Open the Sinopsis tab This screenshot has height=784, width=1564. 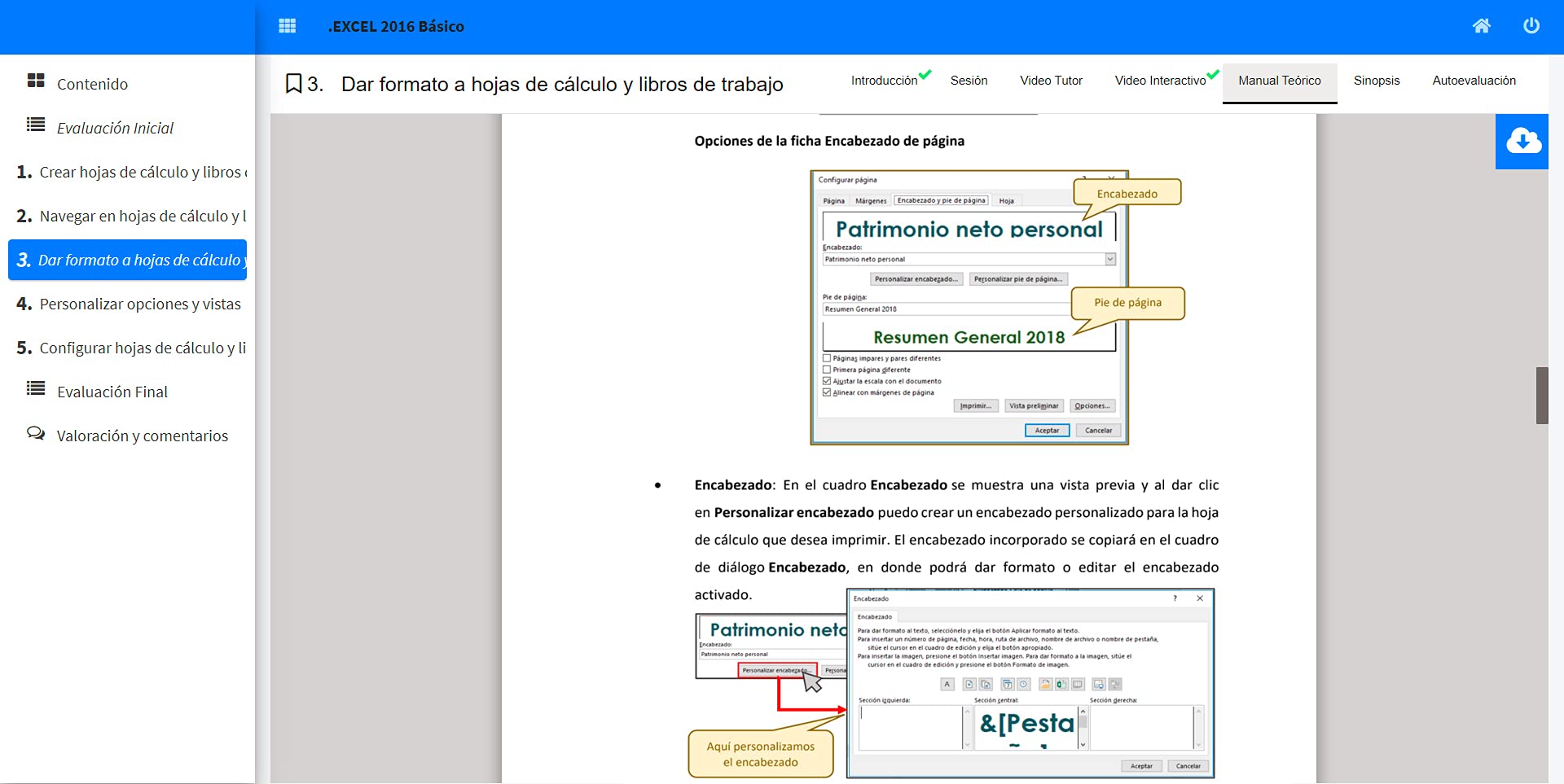click(x=1377, y=81)
